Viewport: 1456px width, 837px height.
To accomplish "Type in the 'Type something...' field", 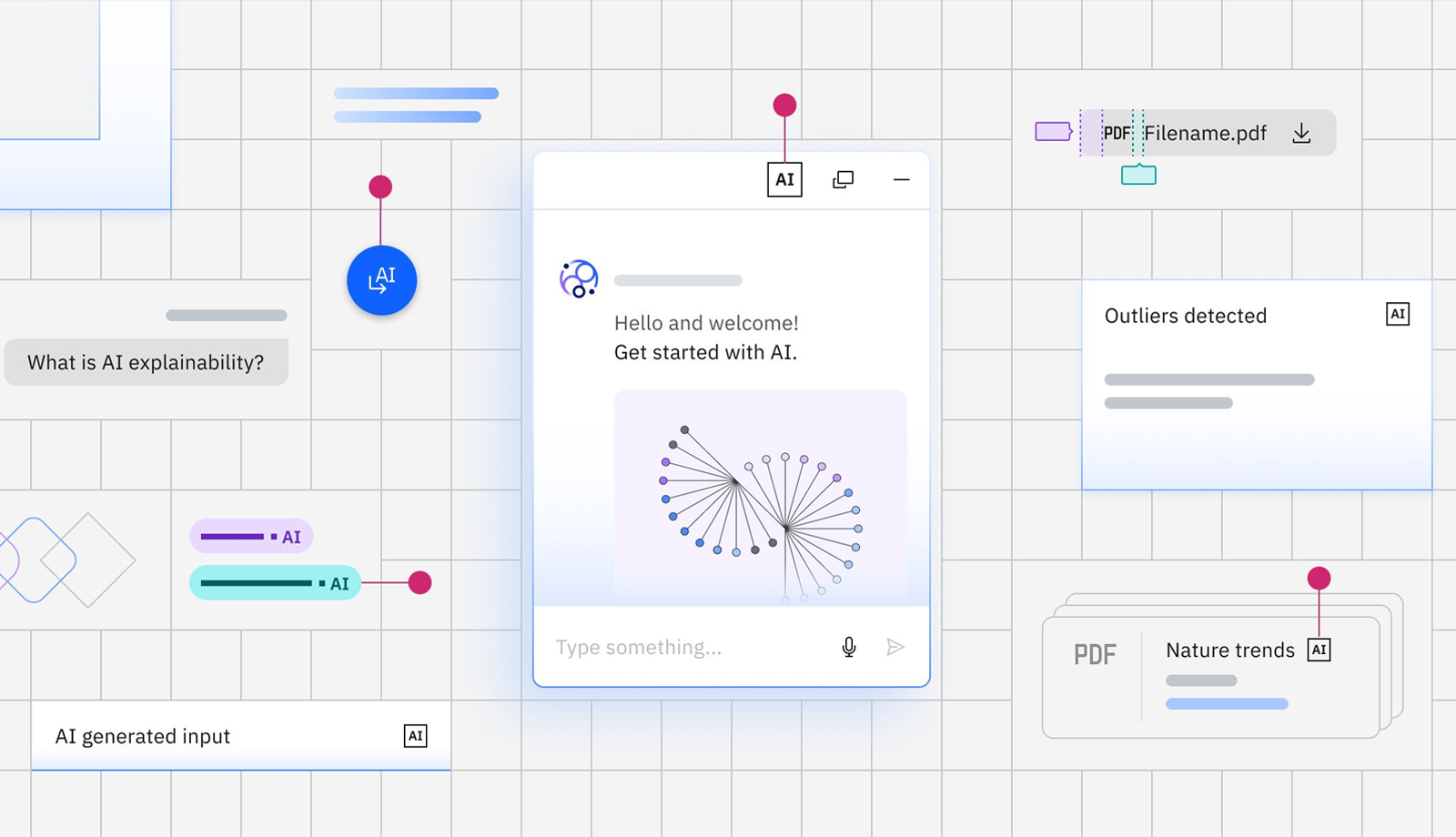I will [x=682, y=647].
